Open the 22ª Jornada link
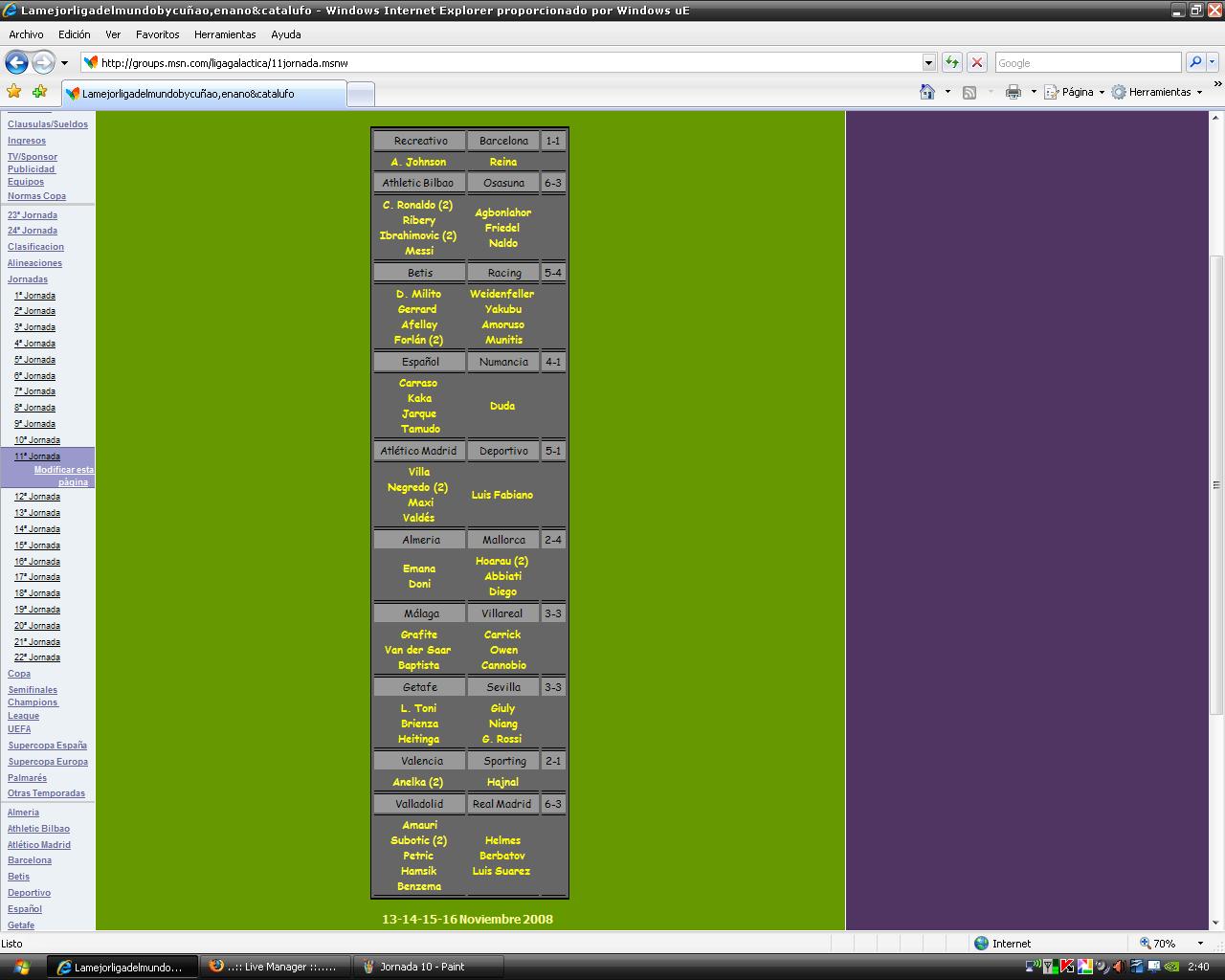1225x980 pixels. 37,657
